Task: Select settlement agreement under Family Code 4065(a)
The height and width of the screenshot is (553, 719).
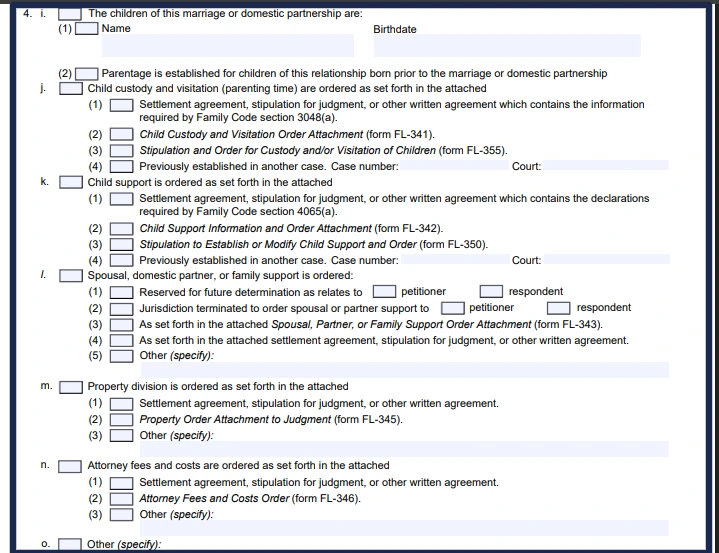Action: click(x=122, y=199)
